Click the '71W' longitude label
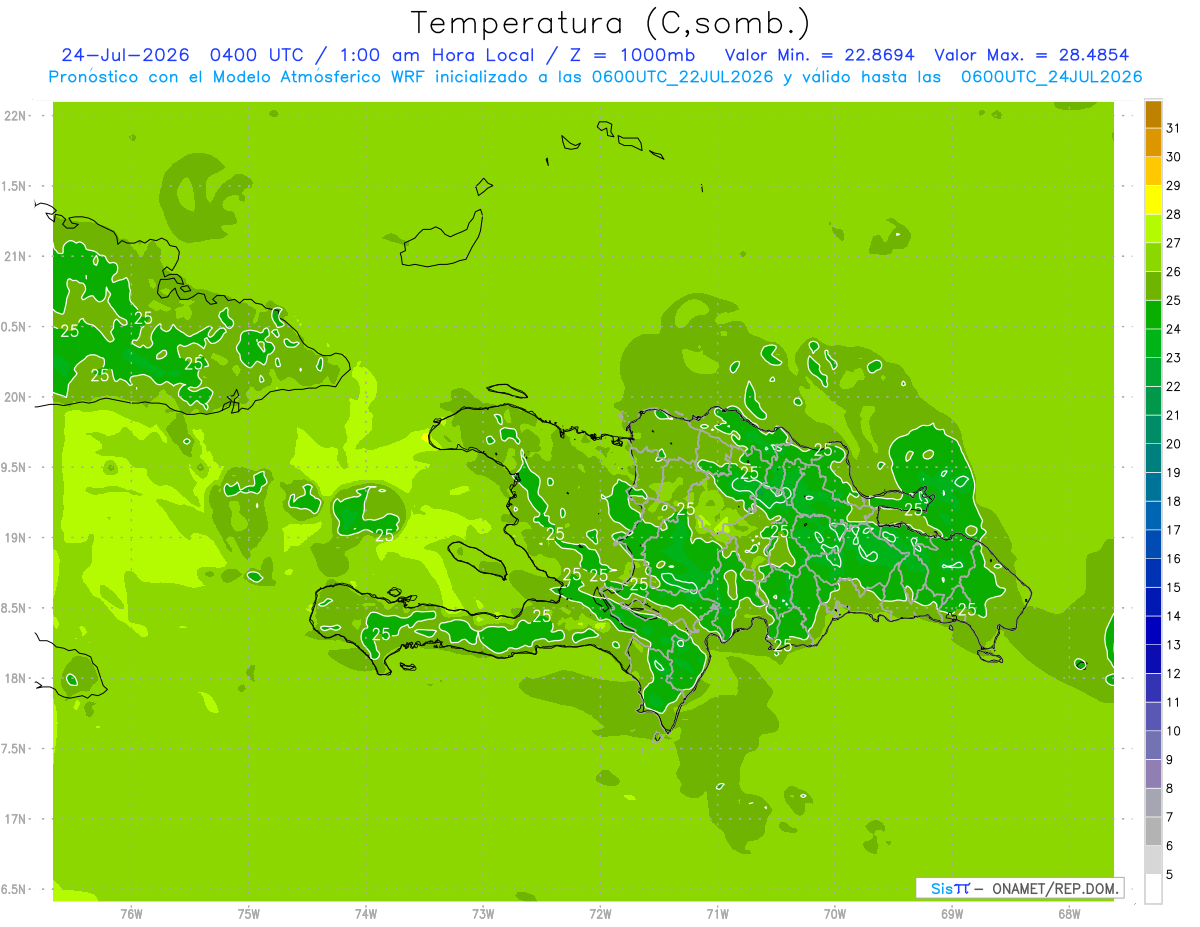This screenshot has height=927, width=1200. tap(717, 914)
